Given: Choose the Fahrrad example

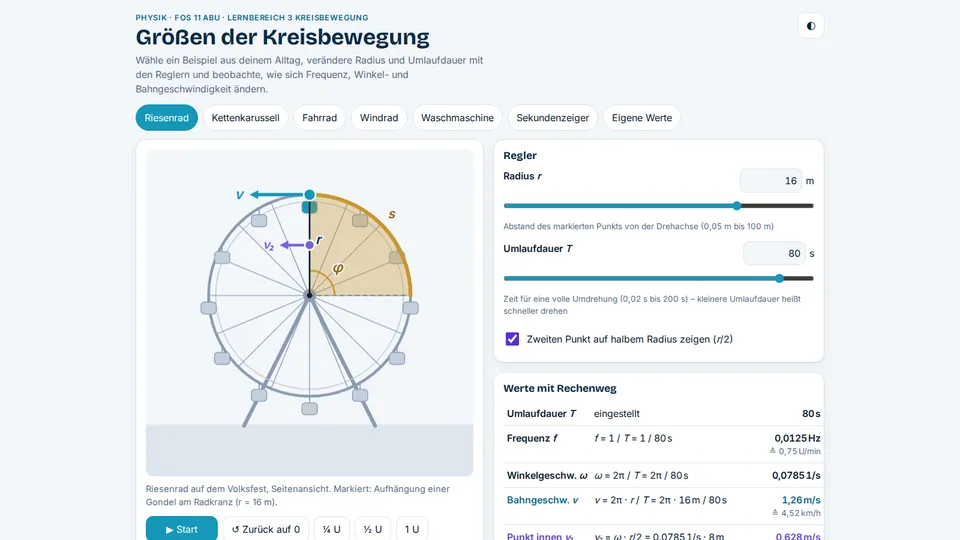Looking at the screenshot, I should 320,118.
